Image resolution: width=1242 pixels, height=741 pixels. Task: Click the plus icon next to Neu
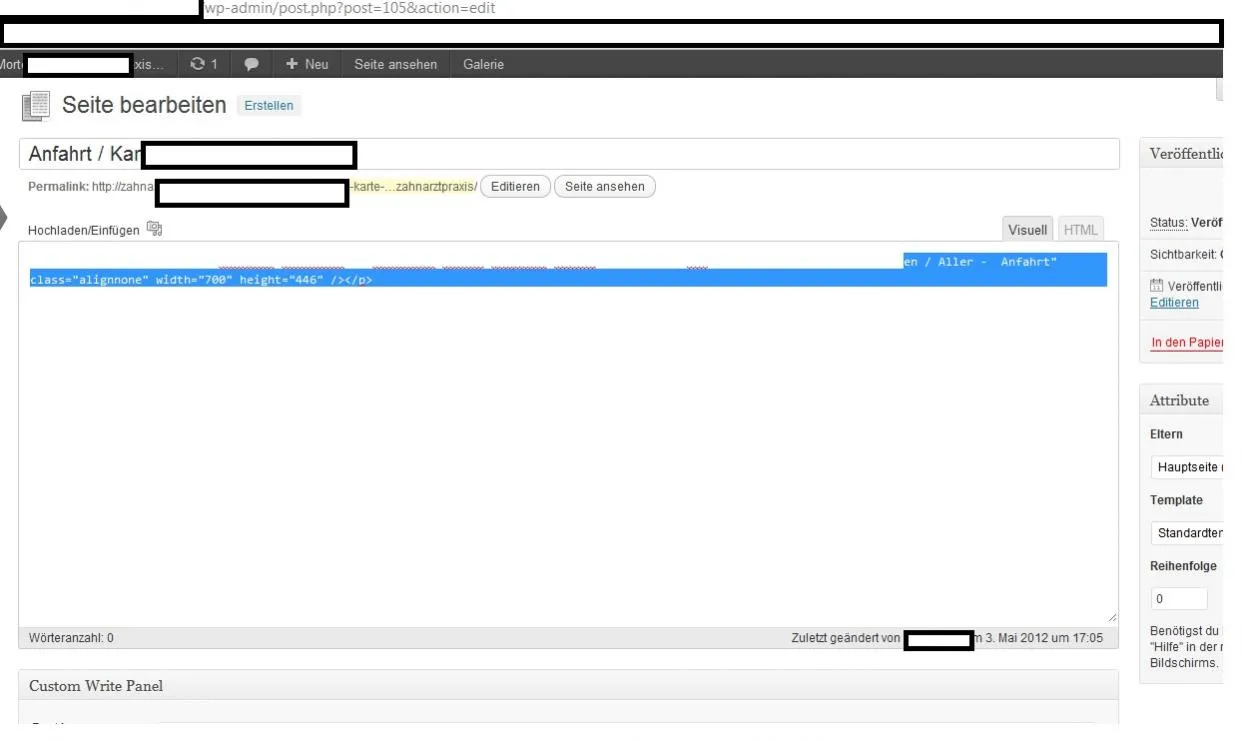tap(292, 64)
